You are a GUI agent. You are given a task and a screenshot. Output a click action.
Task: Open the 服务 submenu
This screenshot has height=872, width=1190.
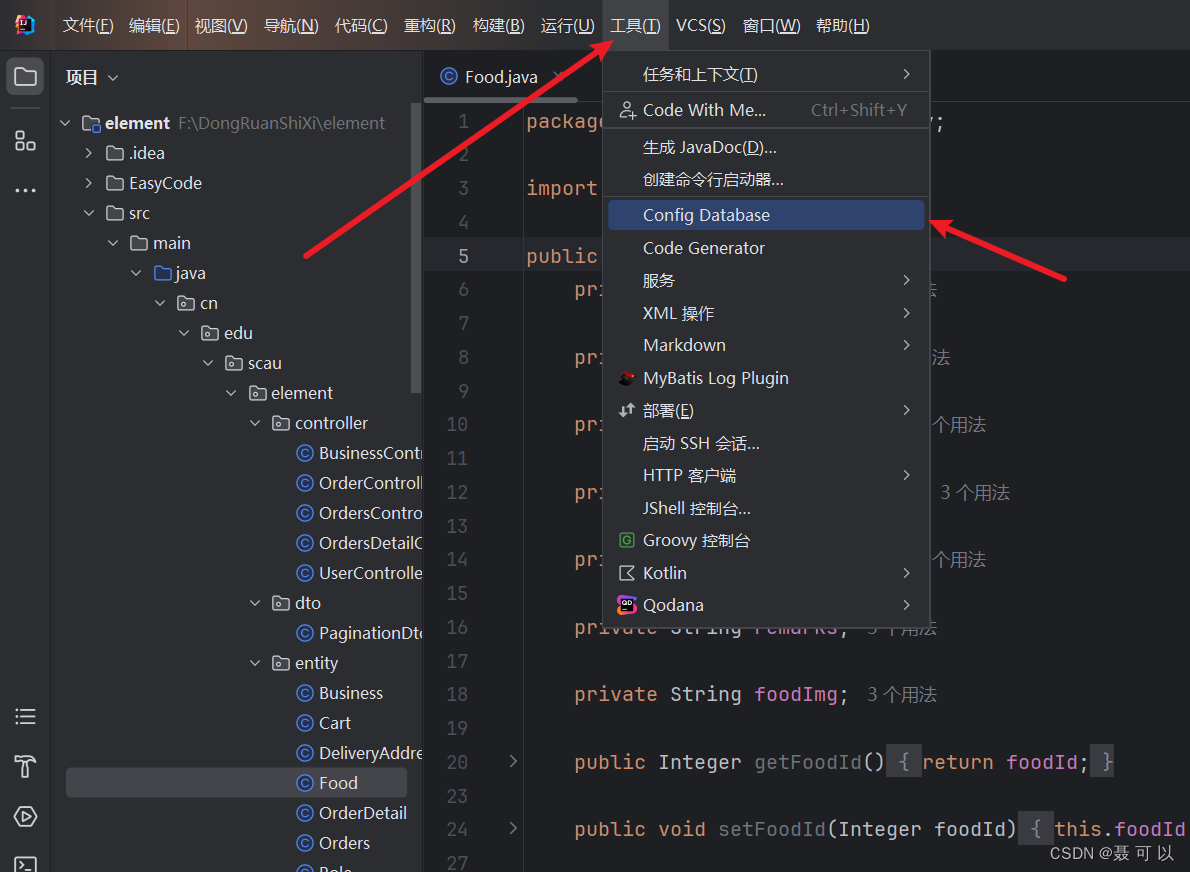click(x=767, y=281)
